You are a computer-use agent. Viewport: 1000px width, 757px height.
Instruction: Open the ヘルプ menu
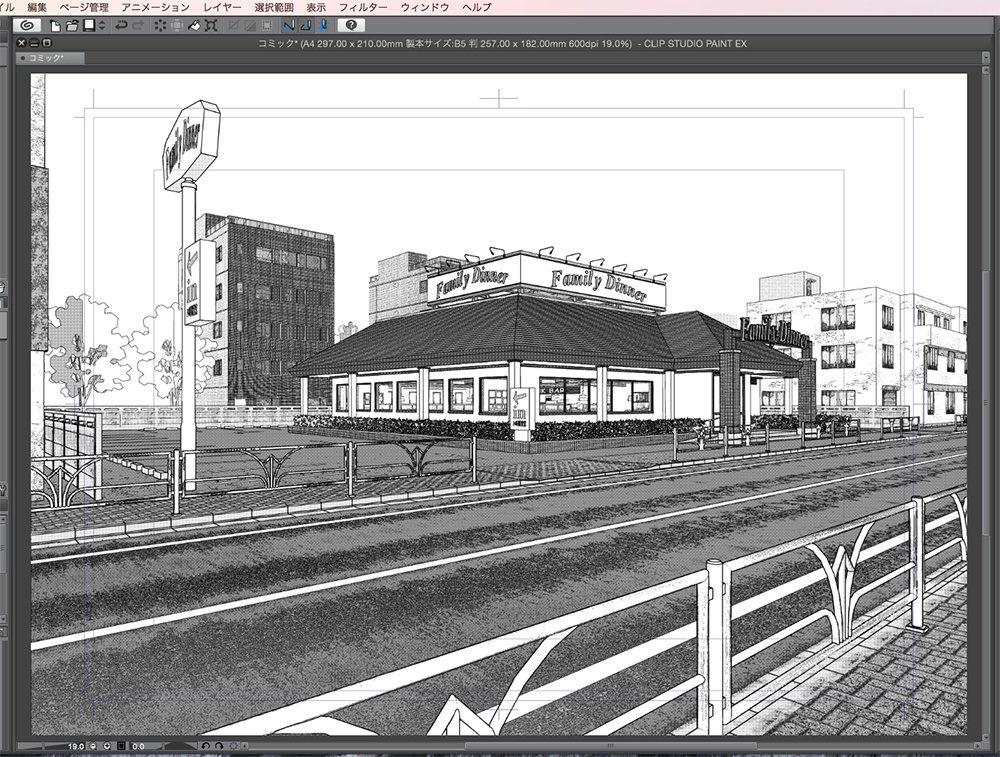(477, 7)
